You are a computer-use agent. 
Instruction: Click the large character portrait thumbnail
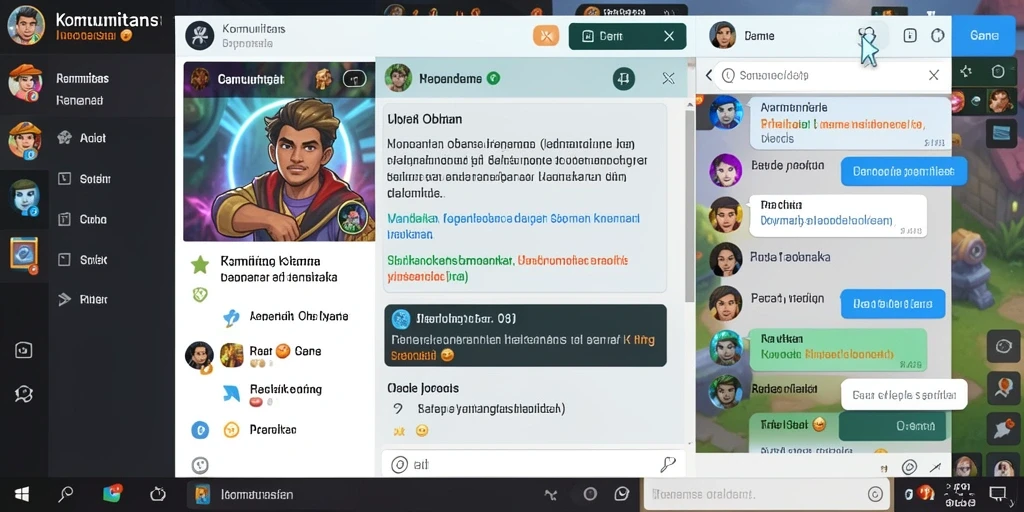280,169
